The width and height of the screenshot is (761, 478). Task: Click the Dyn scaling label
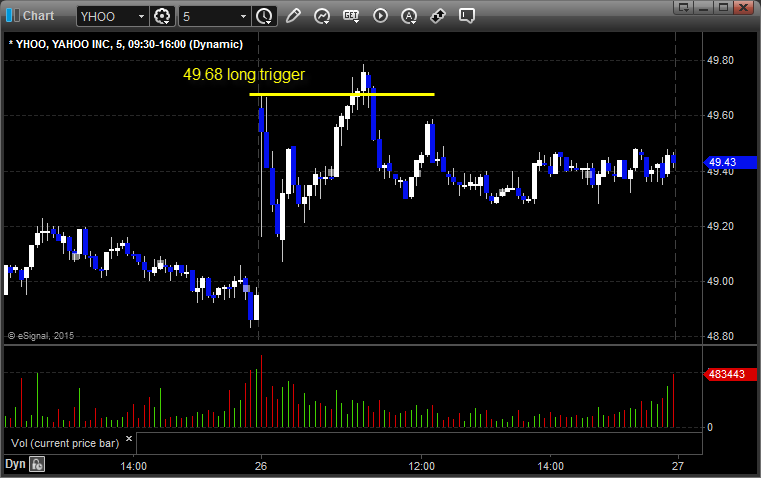(15, 464)
